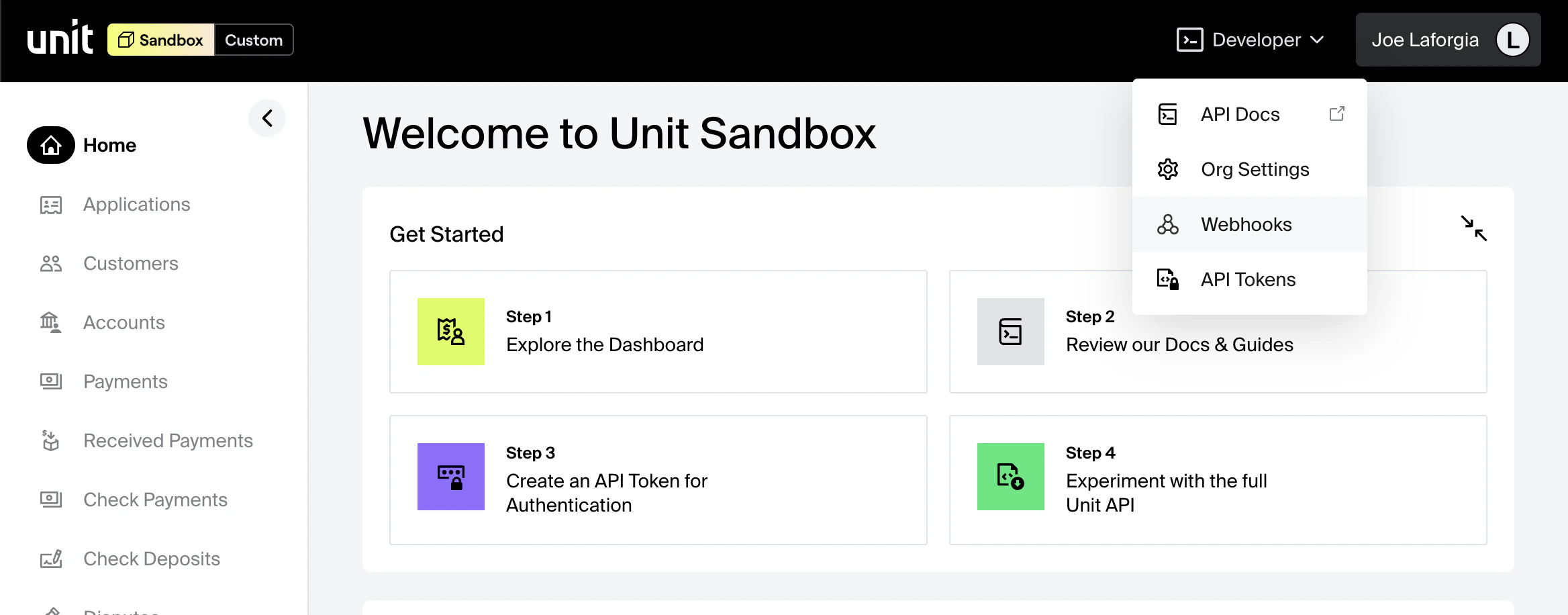Click the Customers sidebar icon
This screenshot has height=615, width=1568.
50,263
